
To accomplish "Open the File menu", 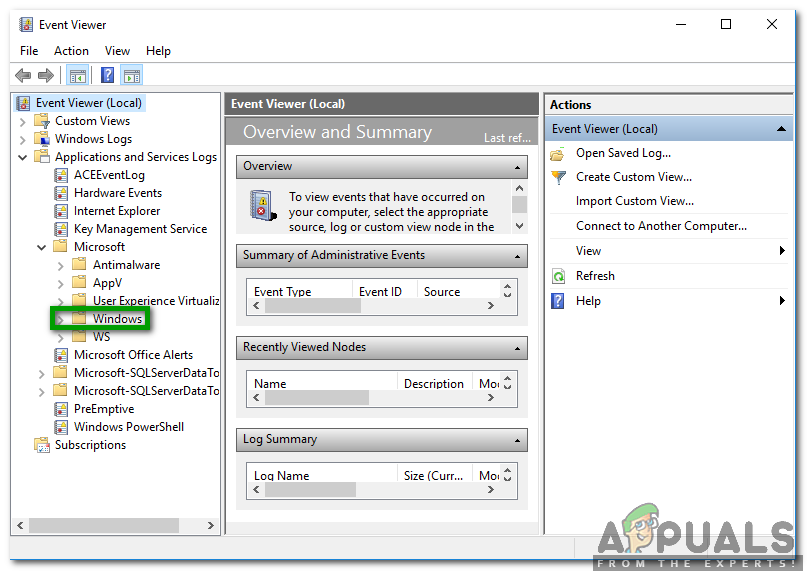I will tap(29, 51).
